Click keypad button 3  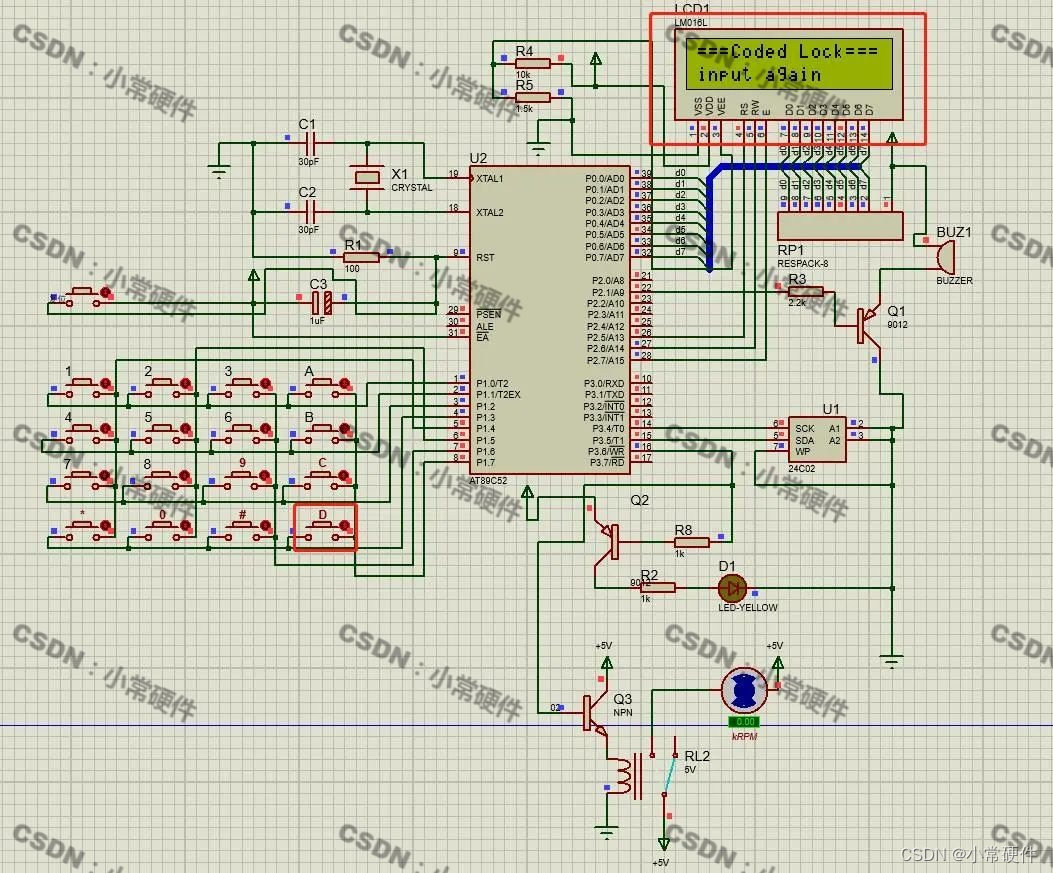point(243,388)
